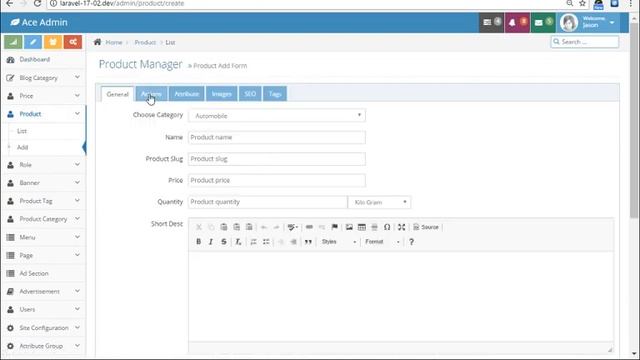Screen dimensions: 640x360
Task: Toggle bulleted list in editor
Action: pyautogui.click(x=266, y=242)
